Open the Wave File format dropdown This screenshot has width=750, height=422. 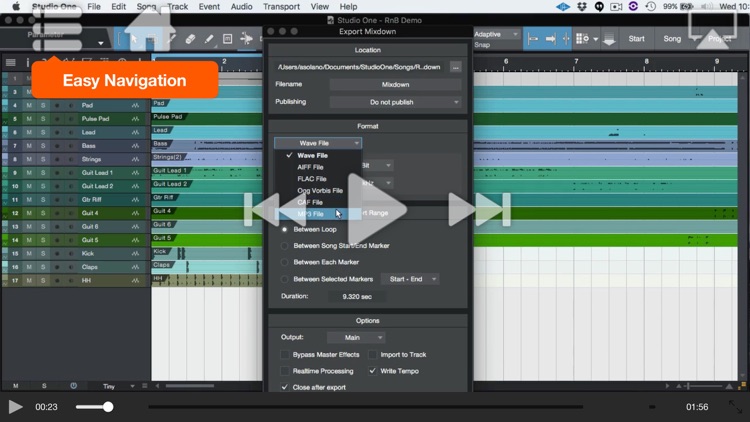318,143
